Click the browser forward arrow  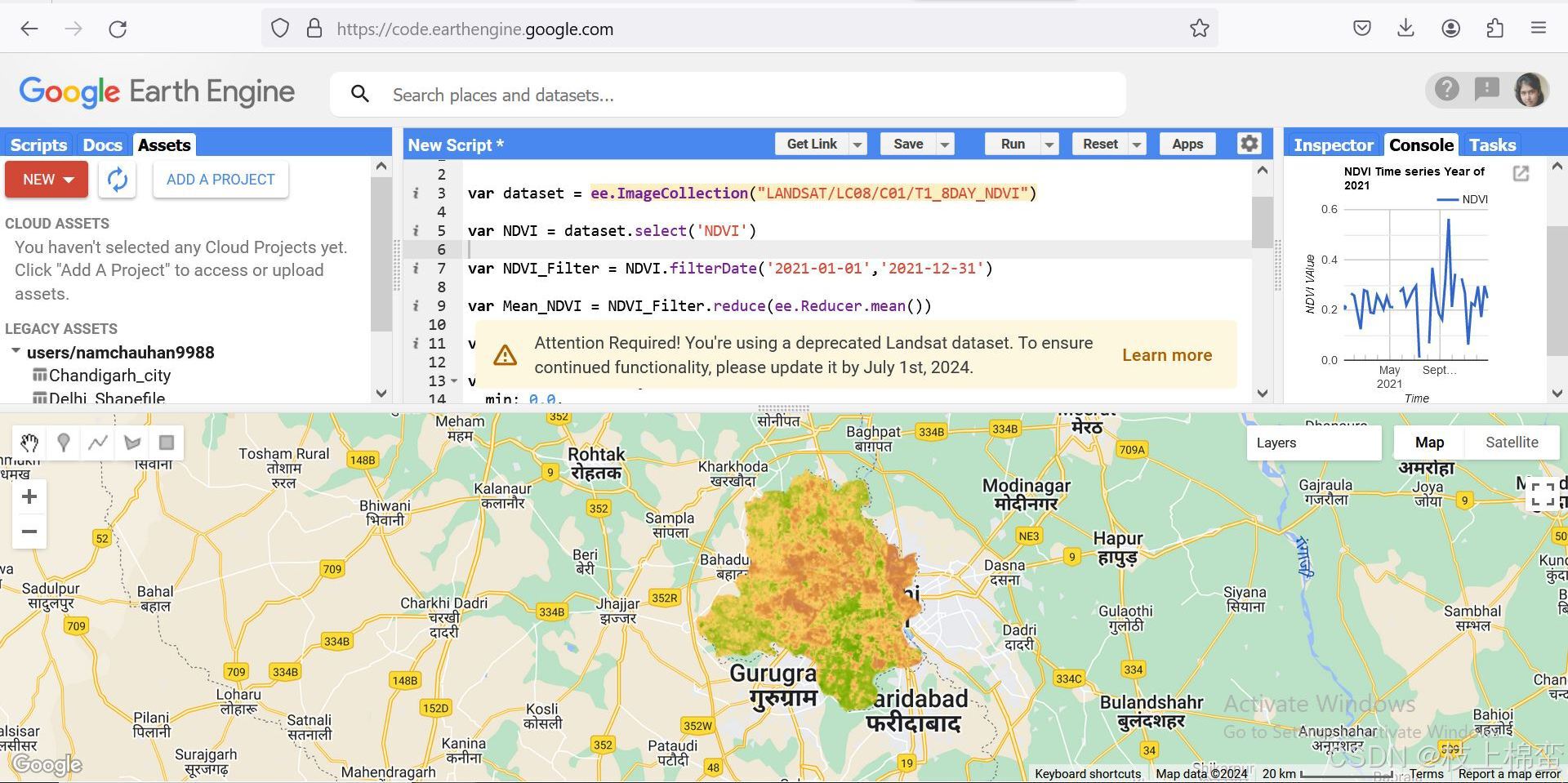(73, 29)
